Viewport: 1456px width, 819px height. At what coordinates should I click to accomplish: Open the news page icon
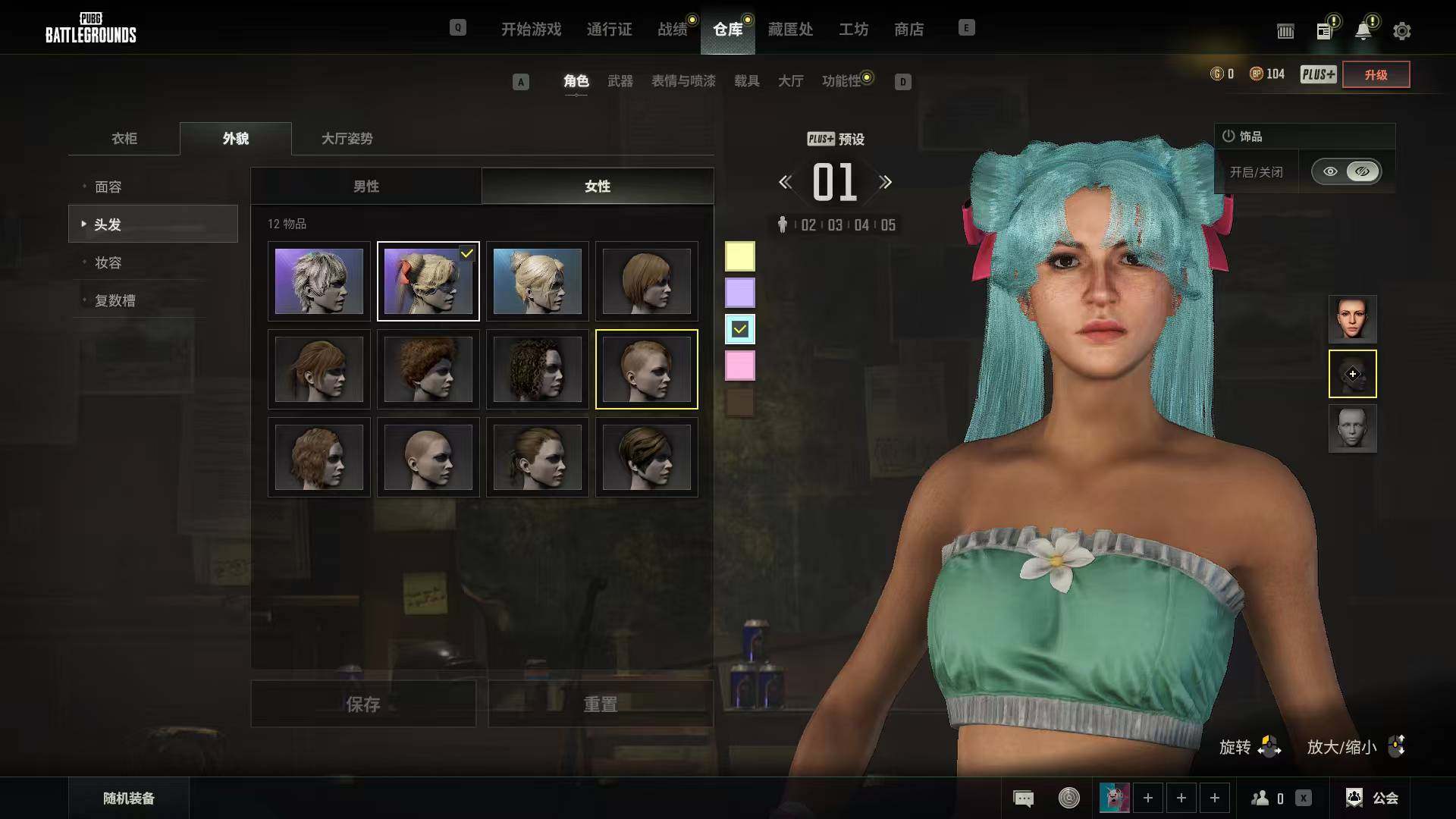coord(1324,31)
